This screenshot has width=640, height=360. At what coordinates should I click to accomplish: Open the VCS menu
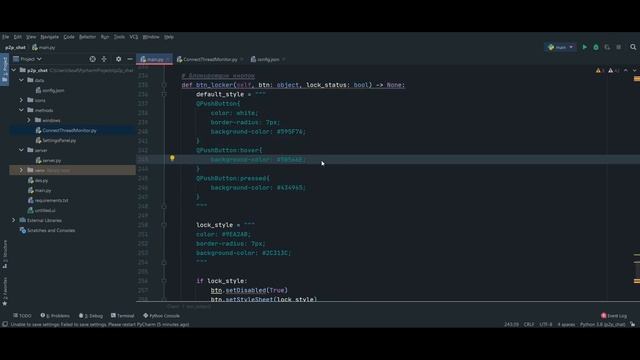click(x=133, y=37)
